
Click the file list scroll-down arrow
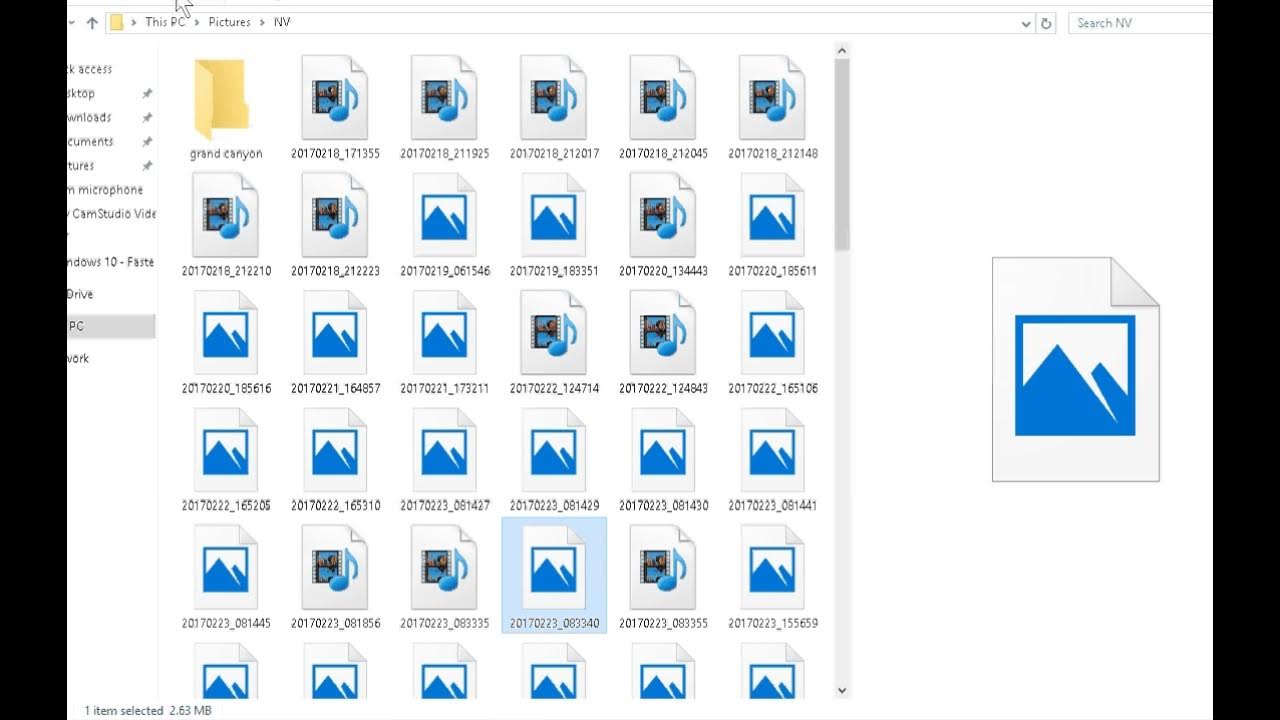tap(841, 690)
